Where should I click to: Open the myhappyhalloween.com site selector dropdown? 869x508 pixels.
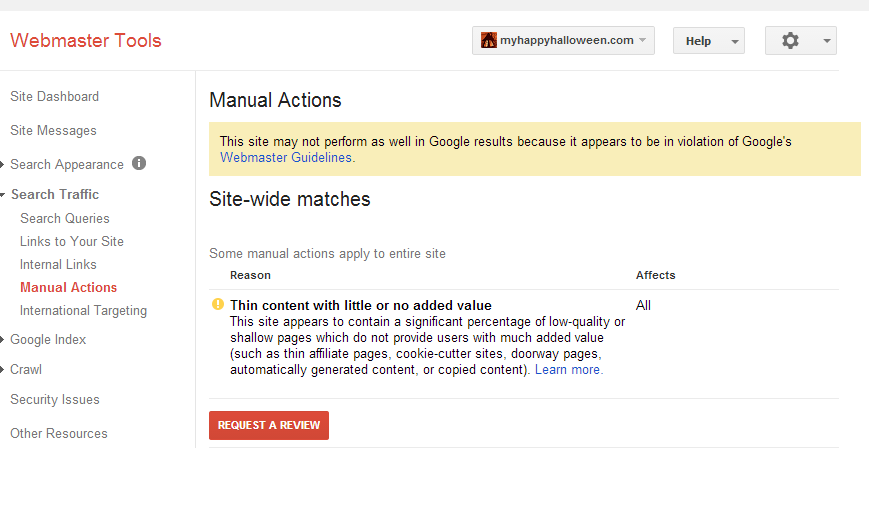point(563,40)
